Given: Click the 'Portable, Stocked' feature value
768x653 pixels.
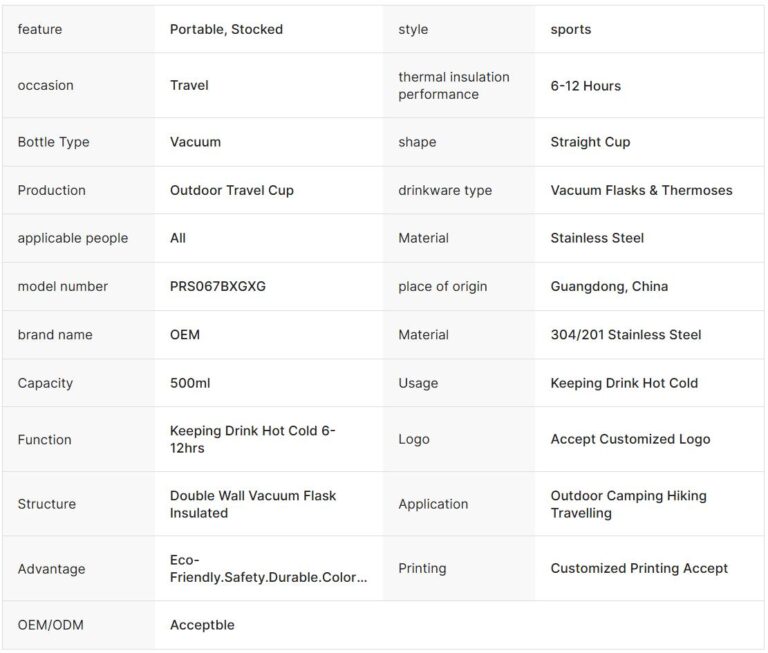Looking at the screenshot, I should click(226, 29).
